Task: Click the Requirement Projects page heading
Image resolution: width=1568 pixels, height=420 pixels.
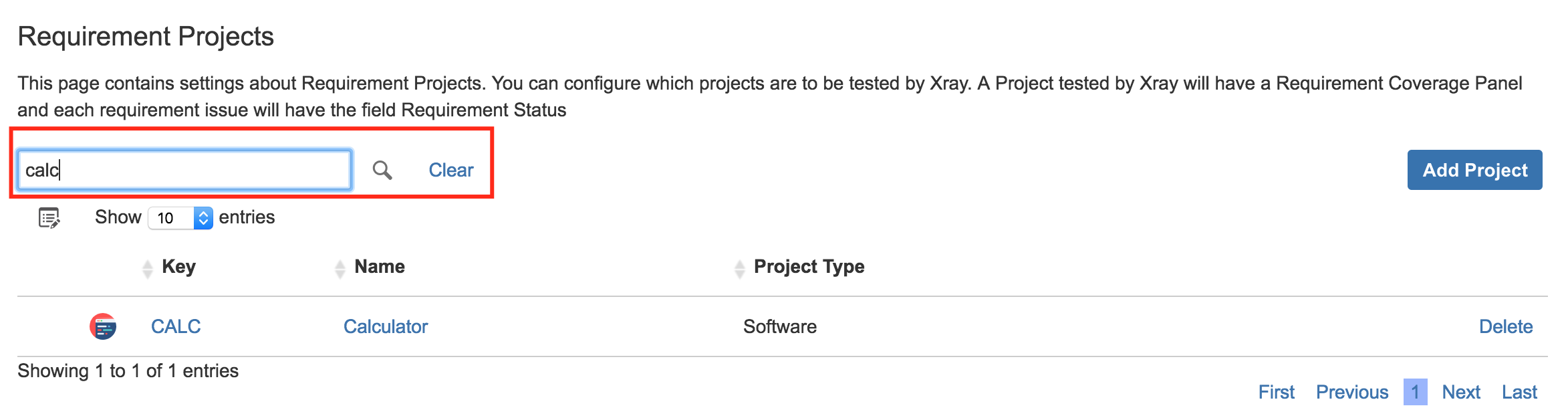Action: [x=146, y=36]
